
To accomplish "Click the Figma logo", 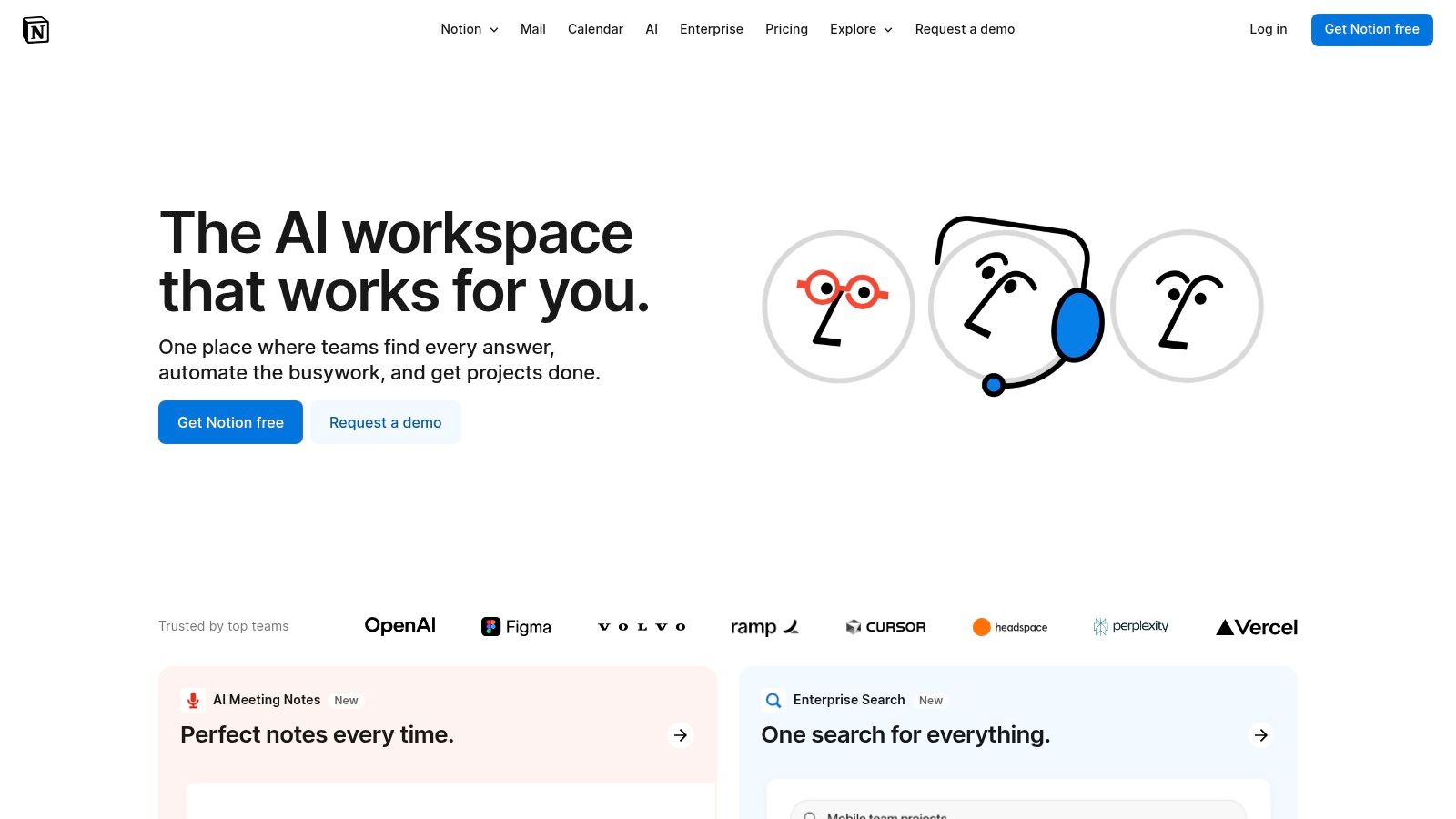I will (x=516, y=627).
